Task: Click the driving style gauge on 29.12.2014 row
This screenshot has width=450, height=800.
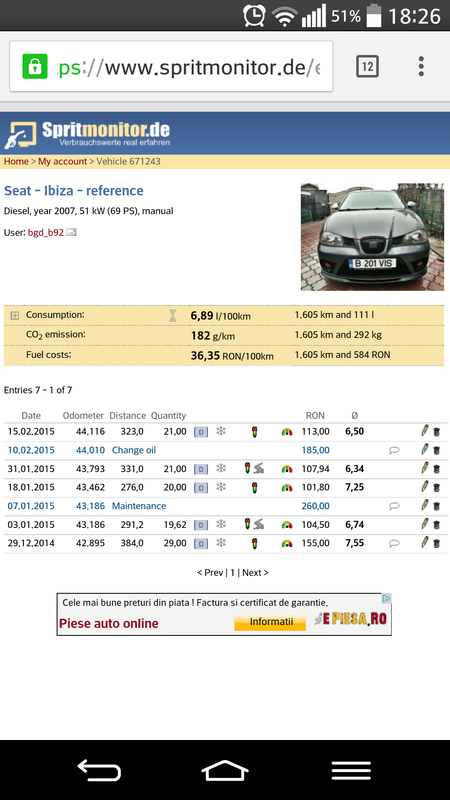Action: tap(287, 544)
